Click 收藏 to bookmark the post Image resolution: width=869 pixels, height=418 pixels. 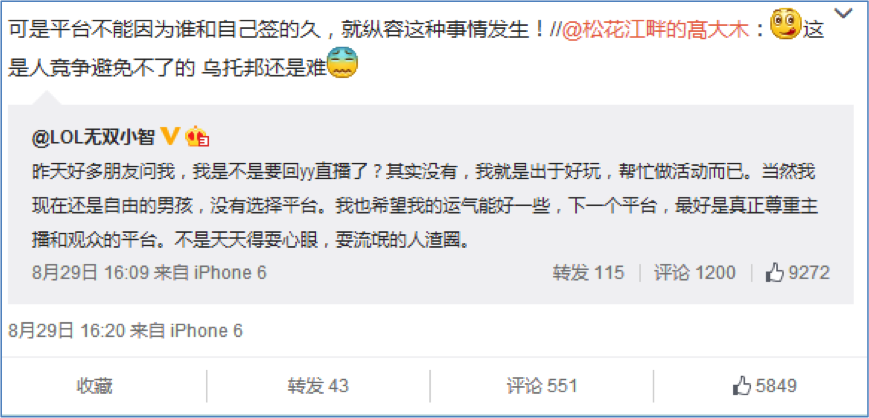(x=94, y=386)
